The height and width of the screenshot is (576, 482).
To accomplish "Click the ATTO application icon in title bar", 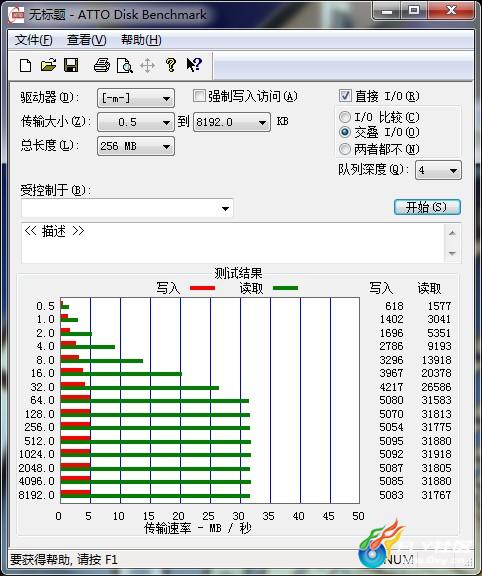I will click(16, 15).
